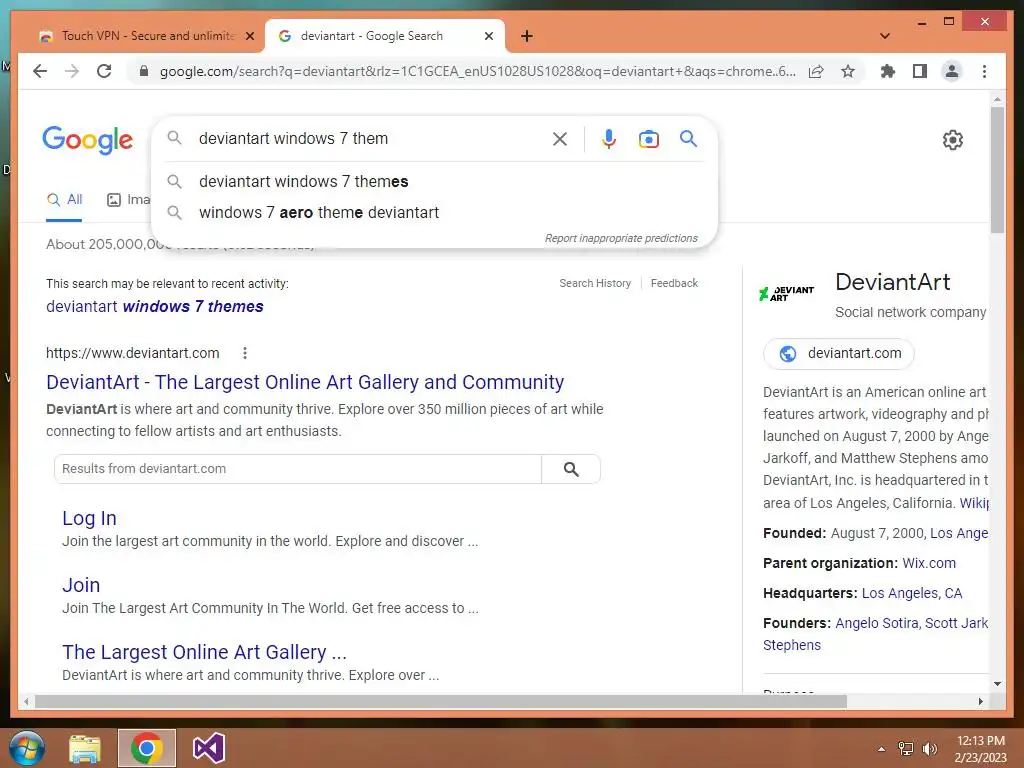This screenshot has height=768, width=1024.
Task: Click the vertical scrollbar thumb
Action: pos(997,170)
